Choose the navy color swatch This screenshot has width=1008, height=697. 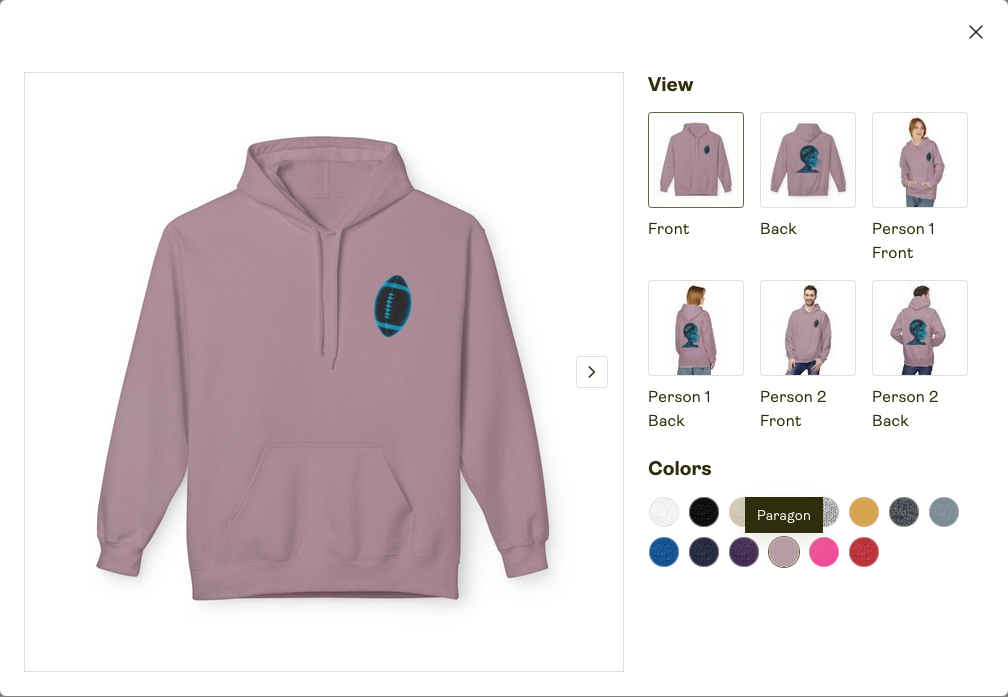tap(703, 552)
